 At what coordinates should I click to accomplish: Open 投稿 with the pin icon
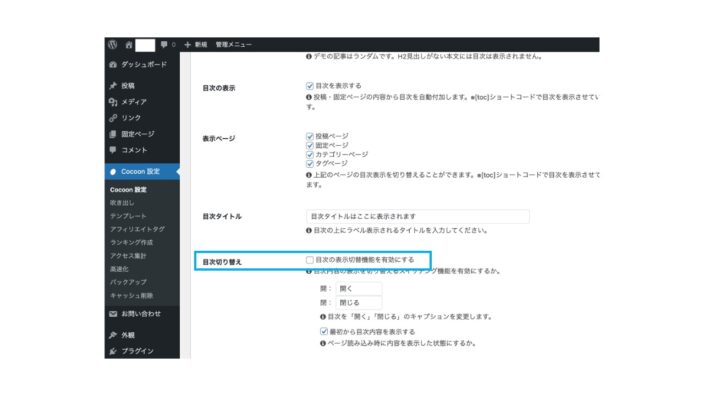click(x=113, y=86)
